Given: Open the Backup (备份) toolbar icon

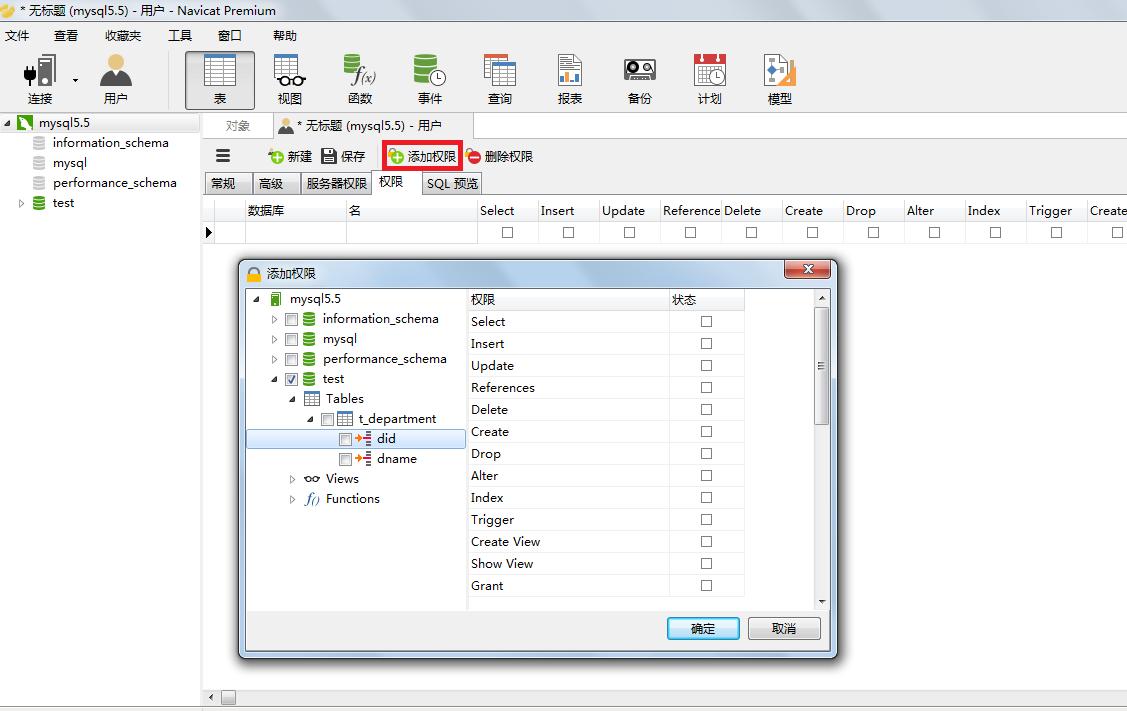Looking at the screenshot, I should tap(640, 80).
